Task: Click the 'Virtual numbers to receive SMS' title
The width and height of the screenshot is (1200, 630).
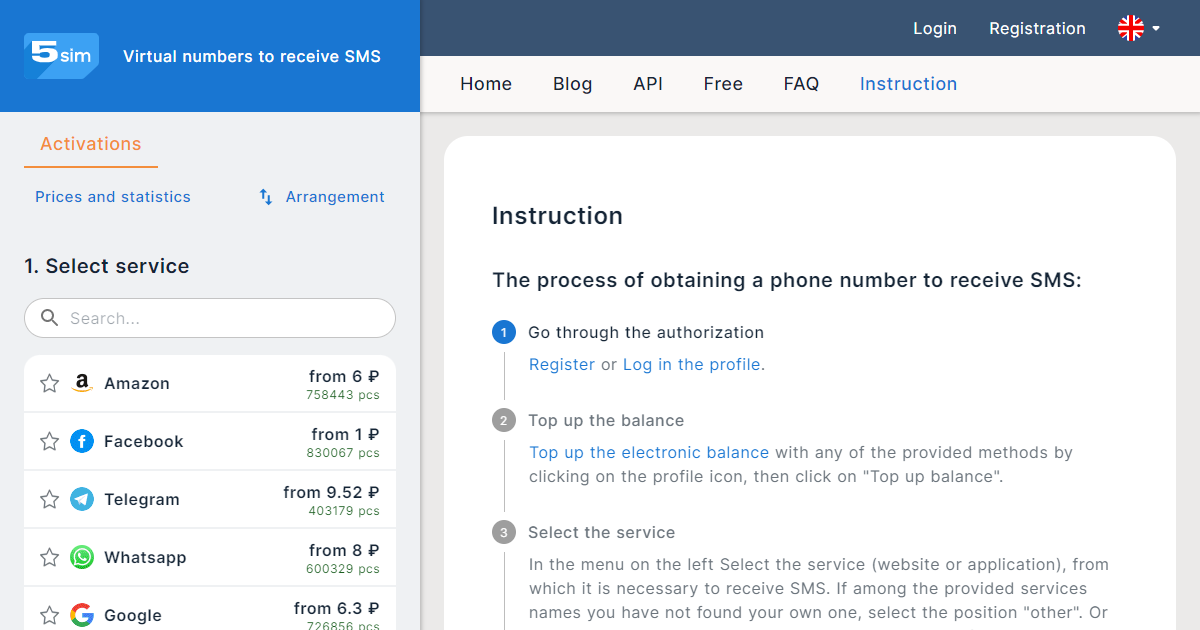Action: [252, 57]
